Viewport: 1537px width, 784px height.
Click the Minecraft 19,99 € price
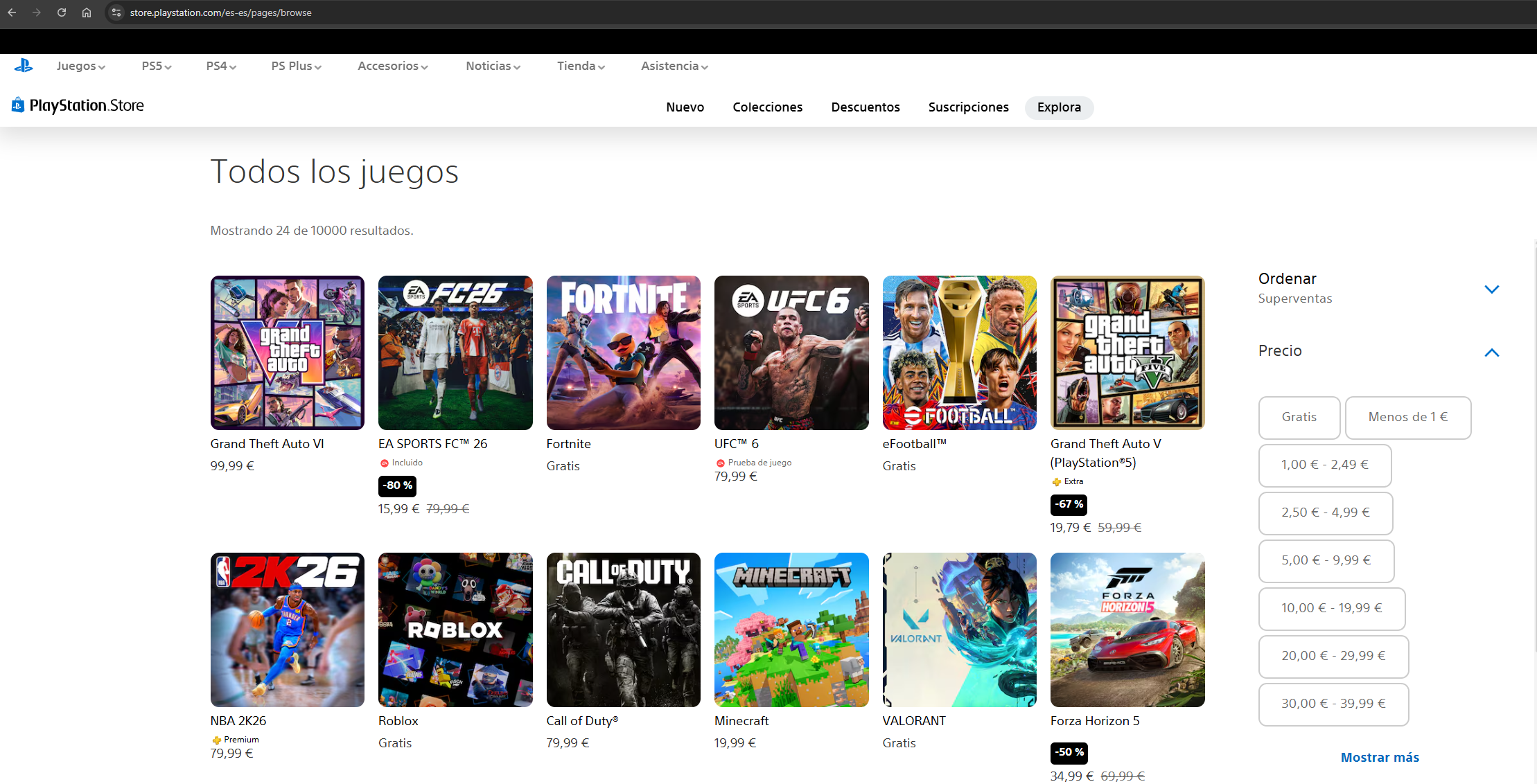pos(735,743)
